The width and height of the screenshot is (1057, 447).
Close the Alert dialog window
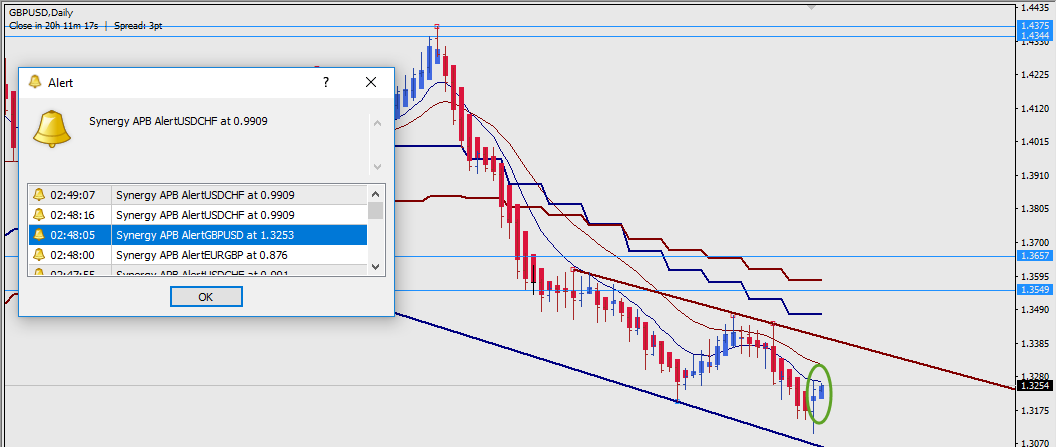(371, 83)
